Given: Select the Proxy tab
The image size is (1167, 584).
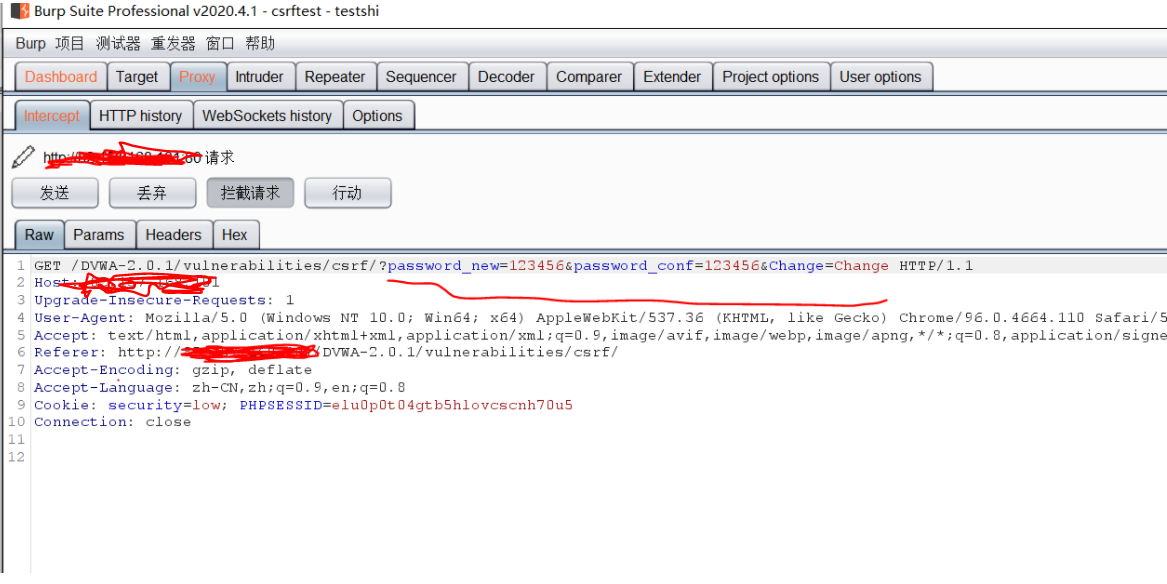Looking at the screenshot, I should [x=197, y=77].
